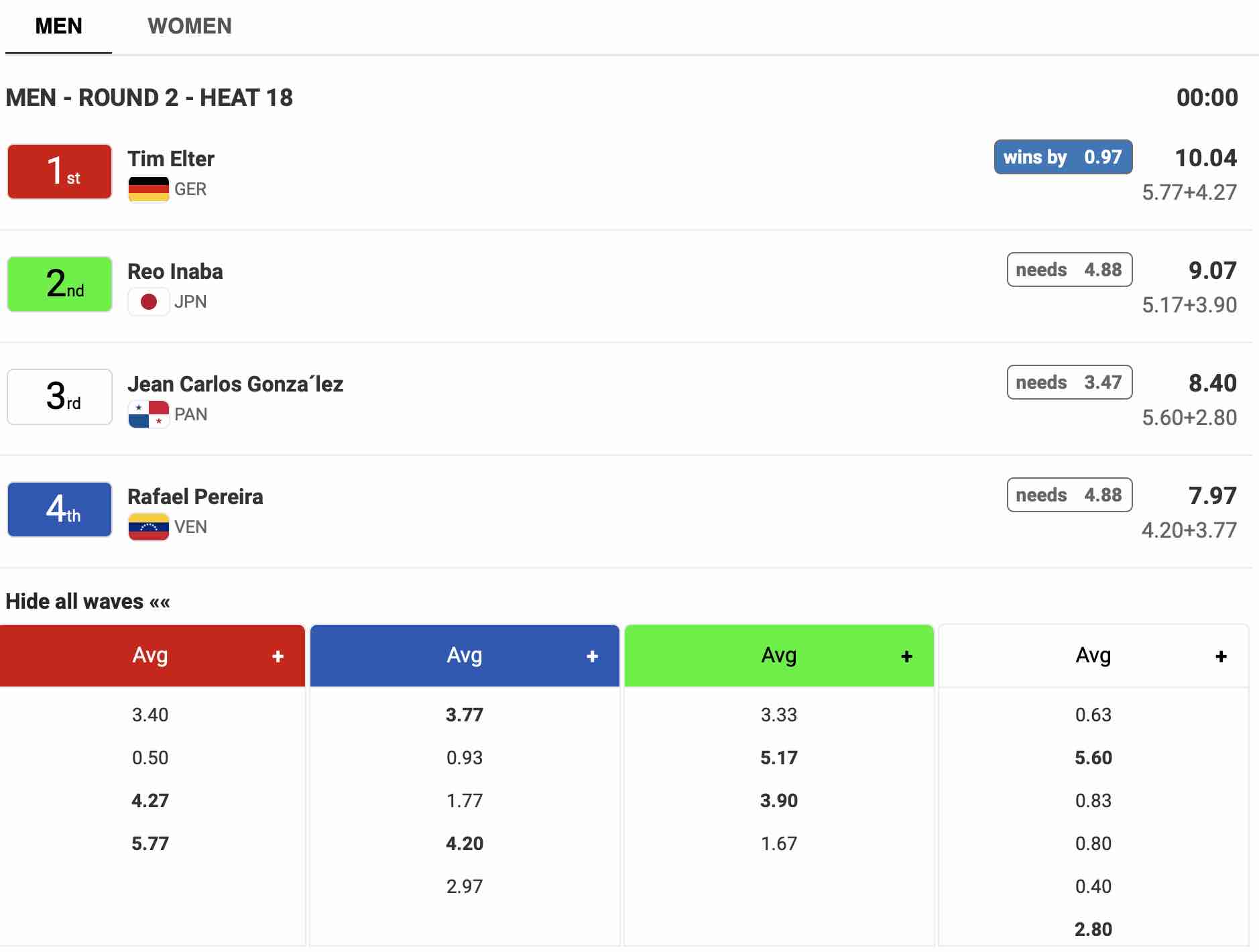Expand the white Avg column plus icon
The height and width of the screenshot is (952, 1259).
pos(1221,656)
